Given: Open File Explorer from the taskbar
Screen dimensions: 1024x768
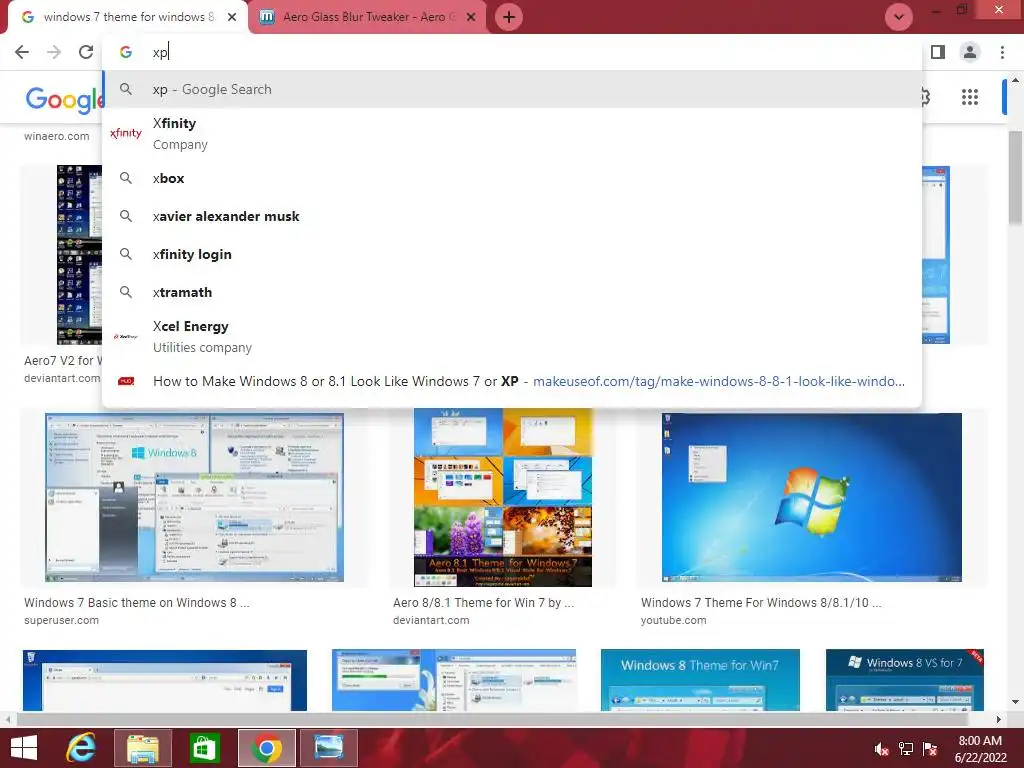Looking at the screenshot, I should click(142, 748).
